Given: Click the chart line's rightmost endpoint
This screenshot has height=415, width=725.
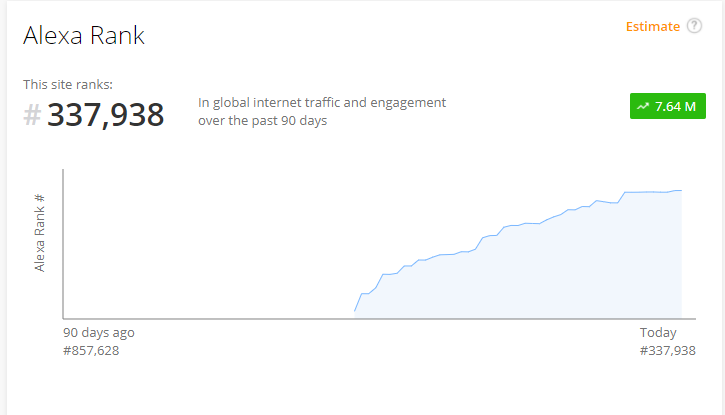Looking at the screenshot, I should [x=682, y=190].
